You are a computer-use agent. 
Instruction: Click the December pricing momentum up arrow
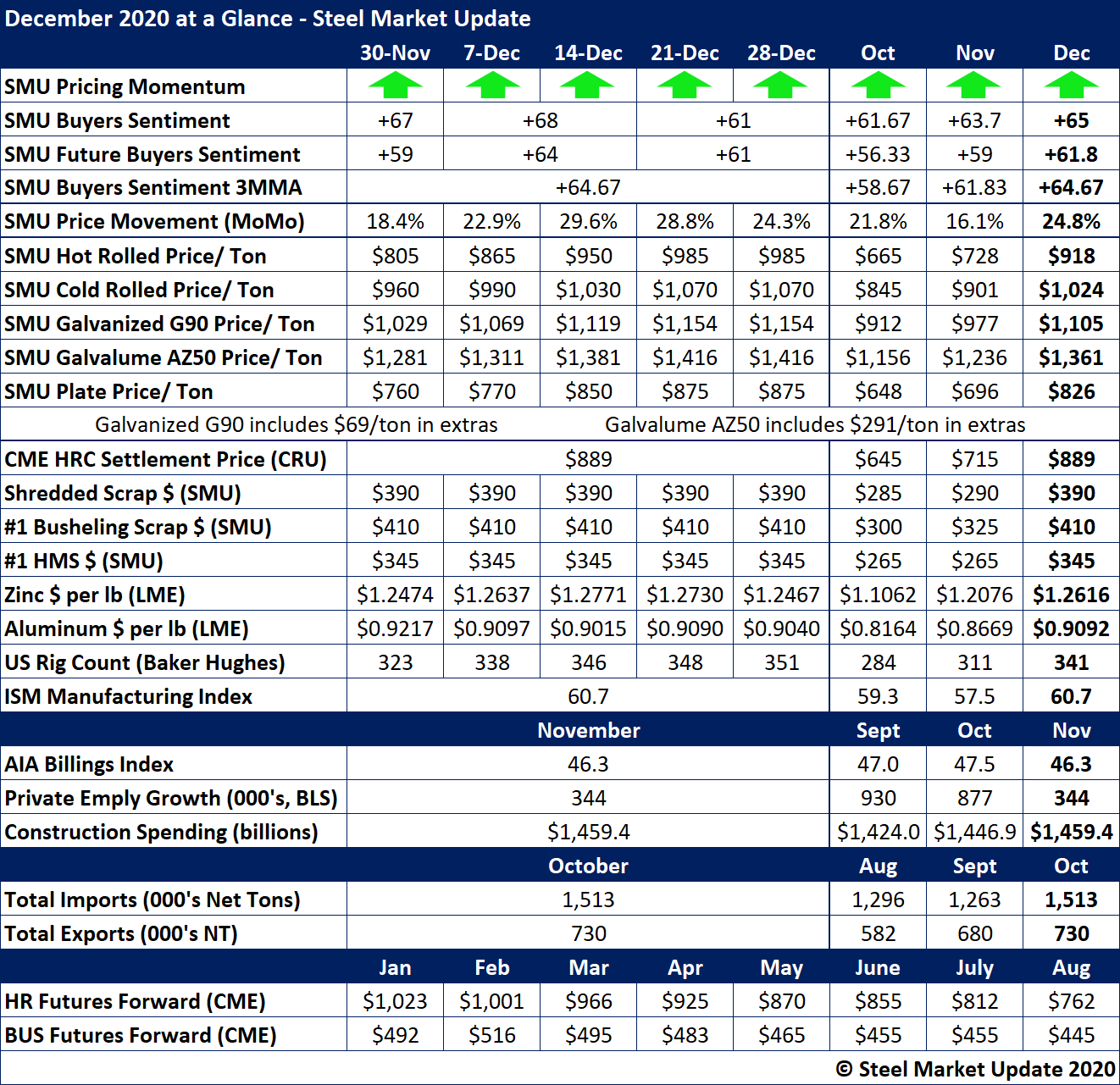1071,86
